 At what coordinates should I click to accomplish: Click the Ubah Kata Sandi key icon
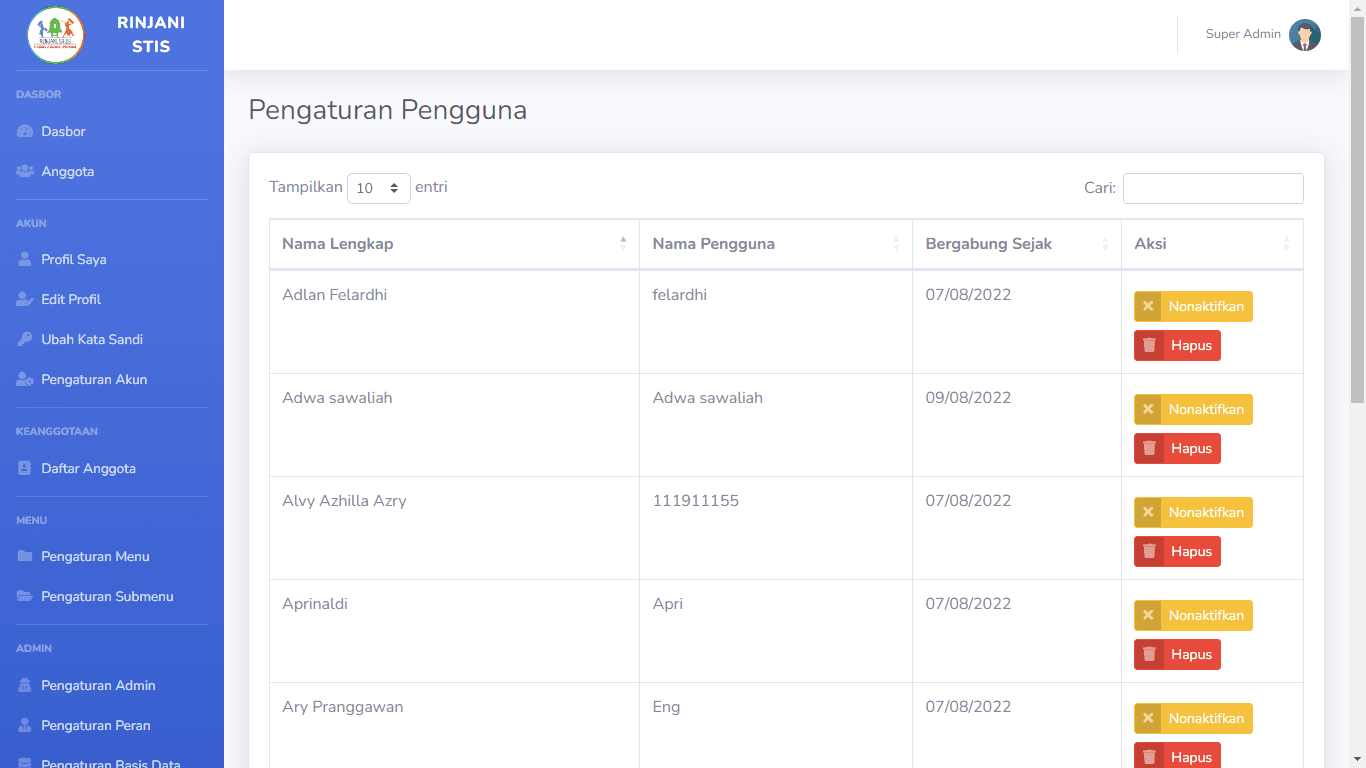25,340
